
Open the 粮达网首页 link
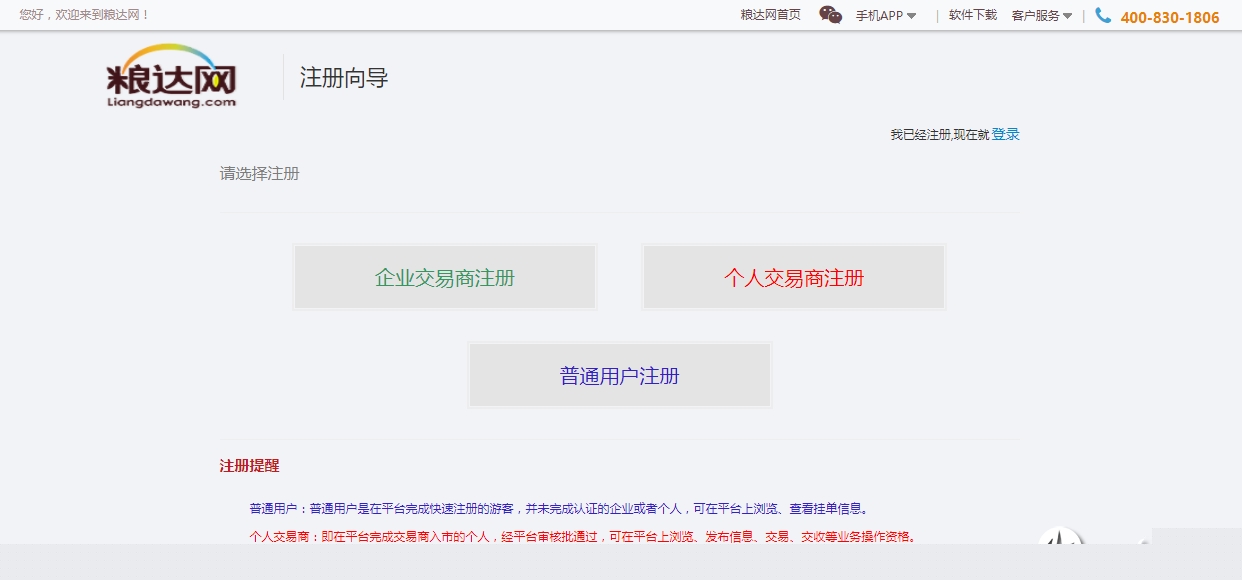click(x=770, y=15)
